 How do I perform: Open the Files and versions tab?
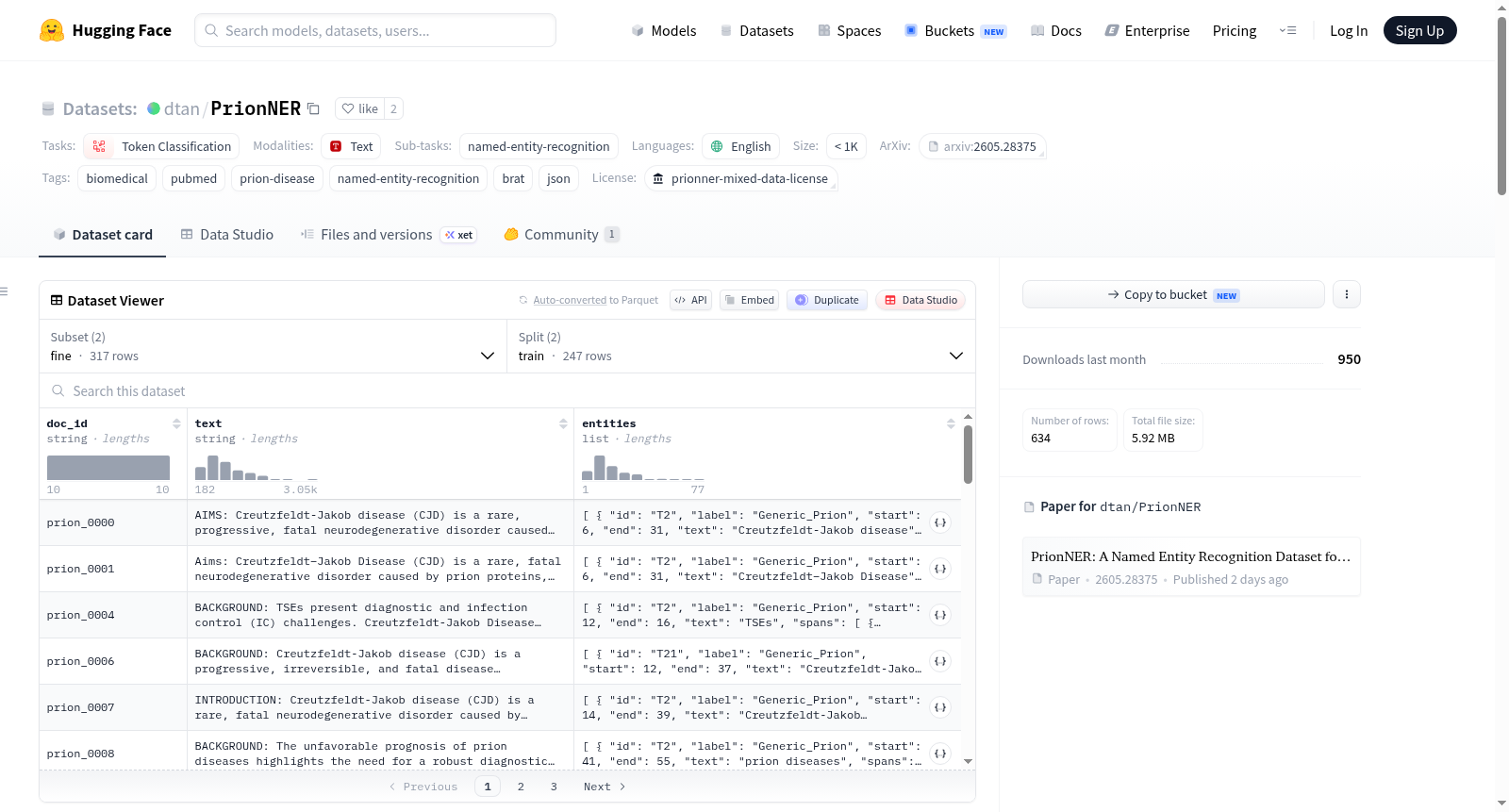[x=388, y=235]
